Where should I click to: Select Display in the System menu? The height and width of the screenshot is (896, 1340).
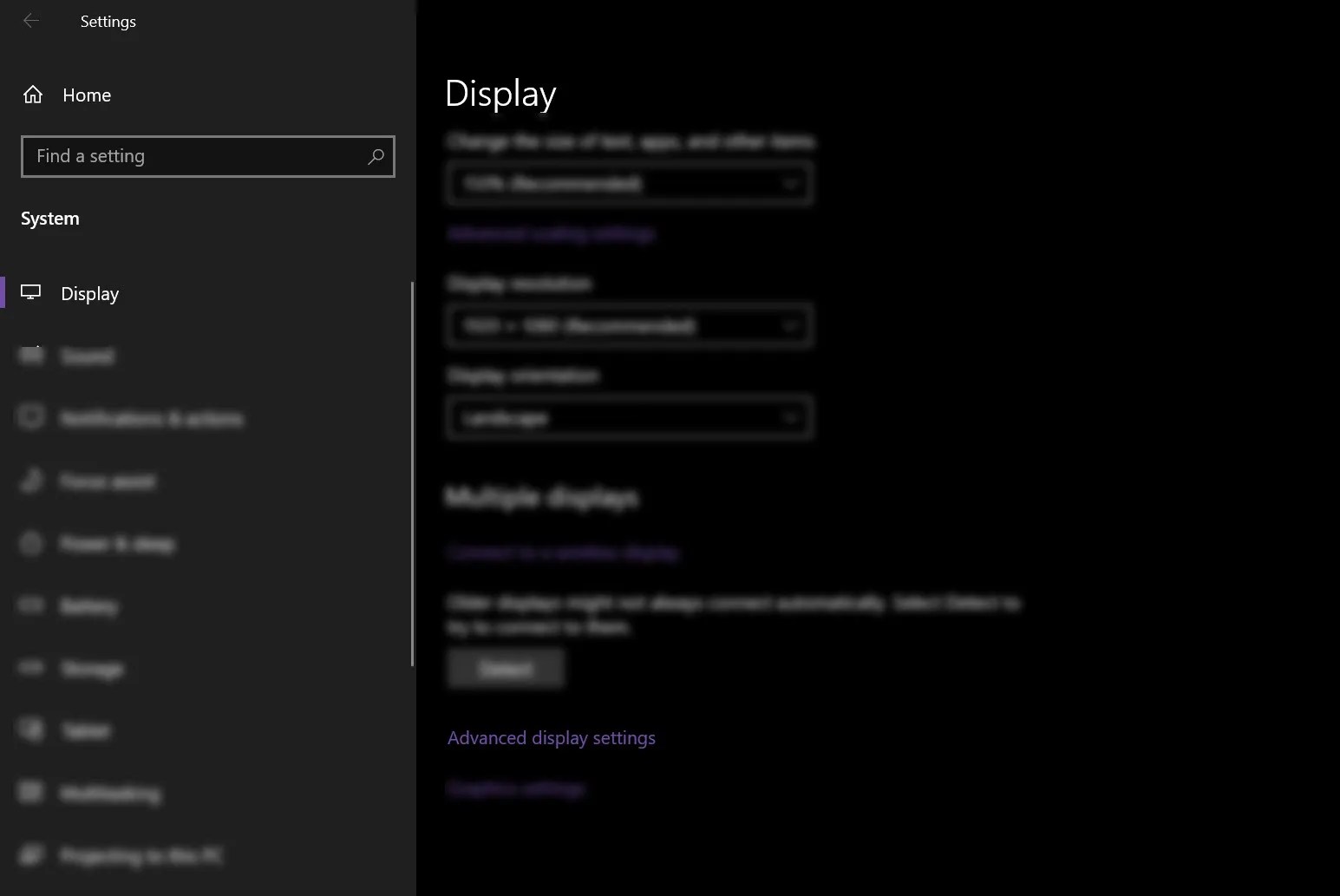coord(90,293)
